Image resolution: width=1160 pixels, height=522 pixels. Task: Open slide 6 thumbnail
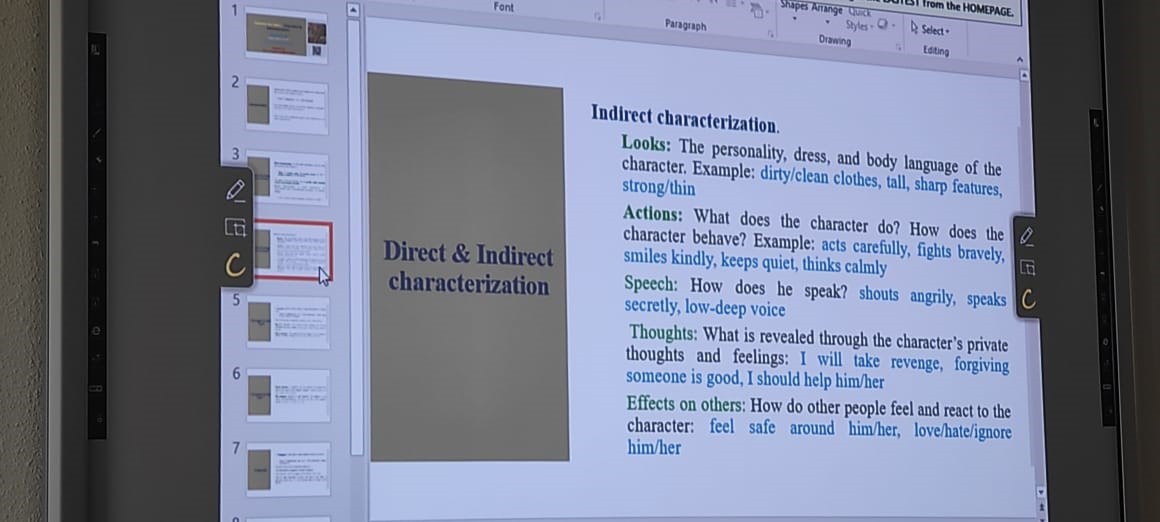click(288, 395)
